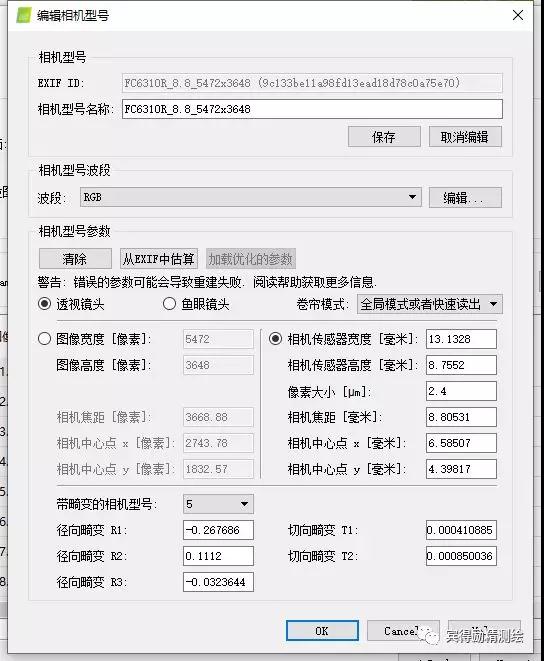Click the green Pix4D app icon in title bar
Viewport: 544px width, 661px height.
click(24, 16)
